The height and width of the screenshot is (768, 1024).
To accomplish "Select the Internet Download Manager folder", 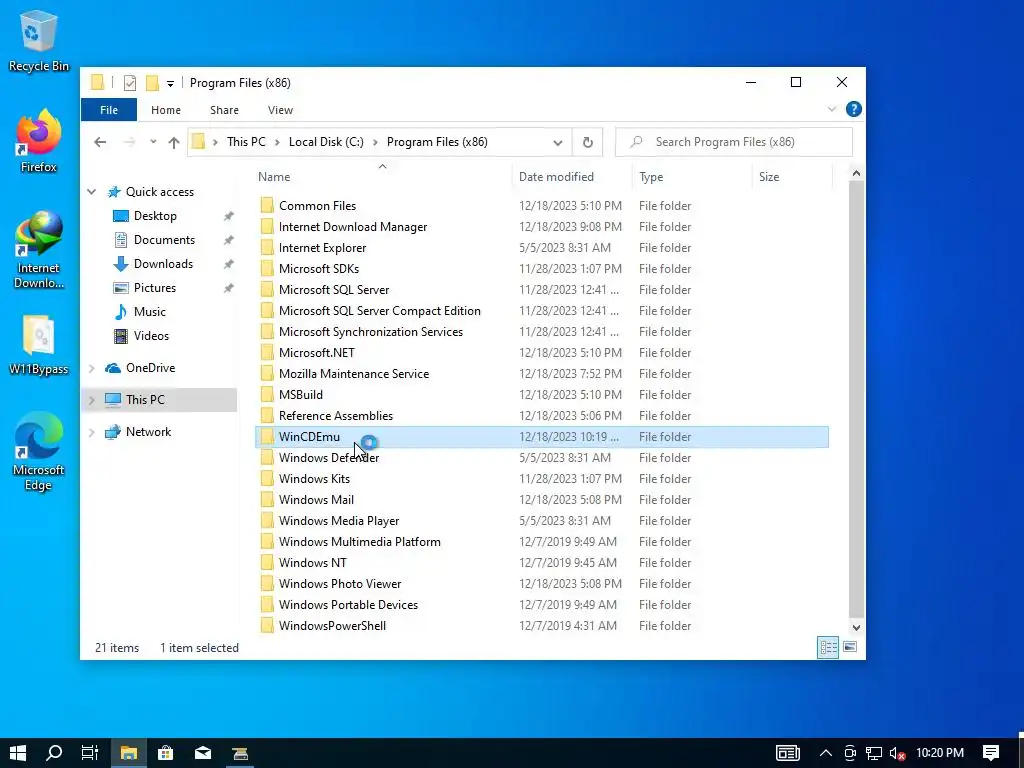I will coord(542,227).
